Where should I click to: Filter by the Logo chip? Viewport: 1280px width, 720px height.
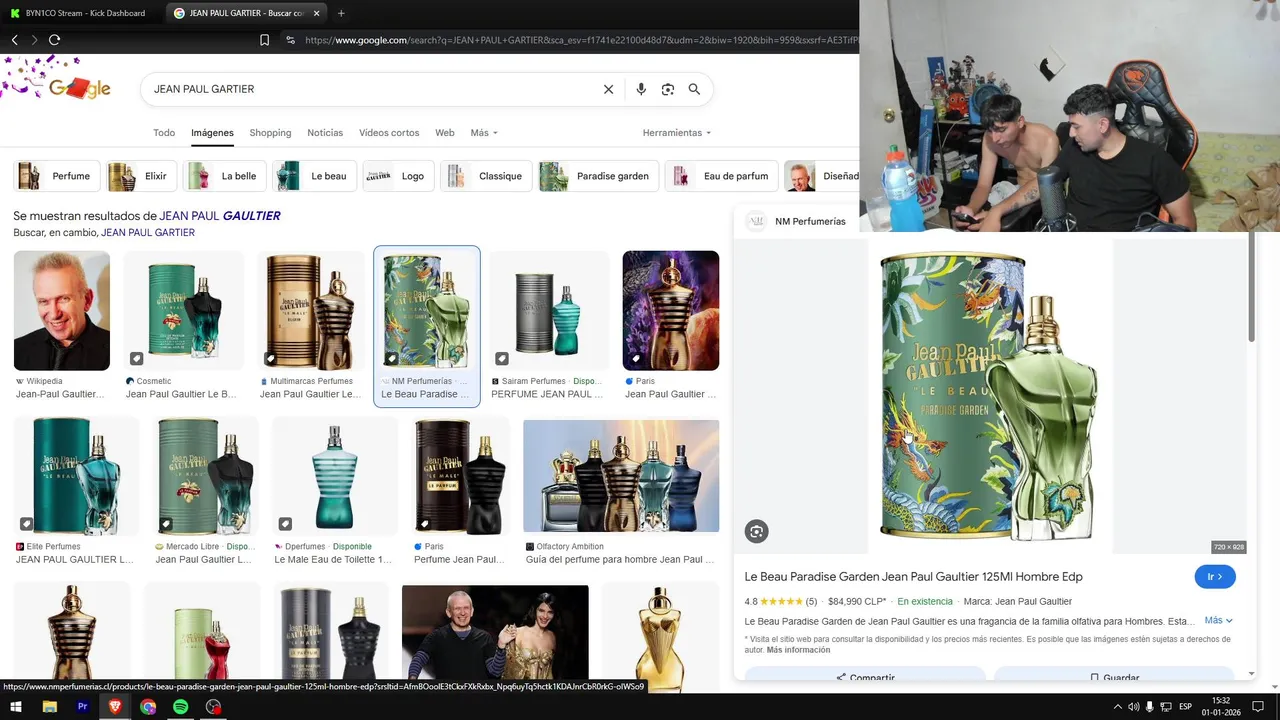pyautogui.click(x=399, y=176)
